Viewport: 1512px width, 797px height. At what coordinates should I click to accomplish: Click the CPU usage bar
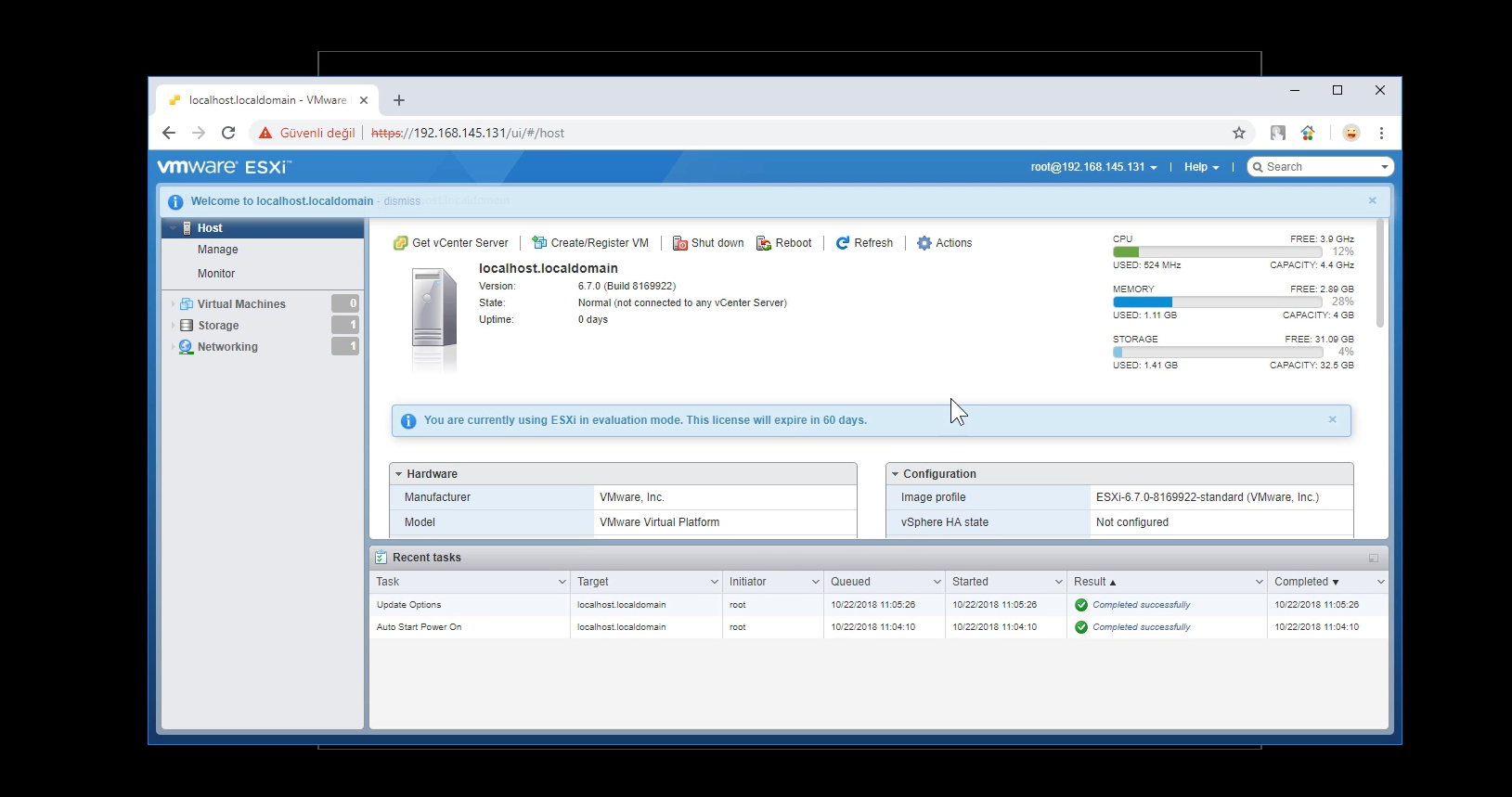(x=1217, y=251)
